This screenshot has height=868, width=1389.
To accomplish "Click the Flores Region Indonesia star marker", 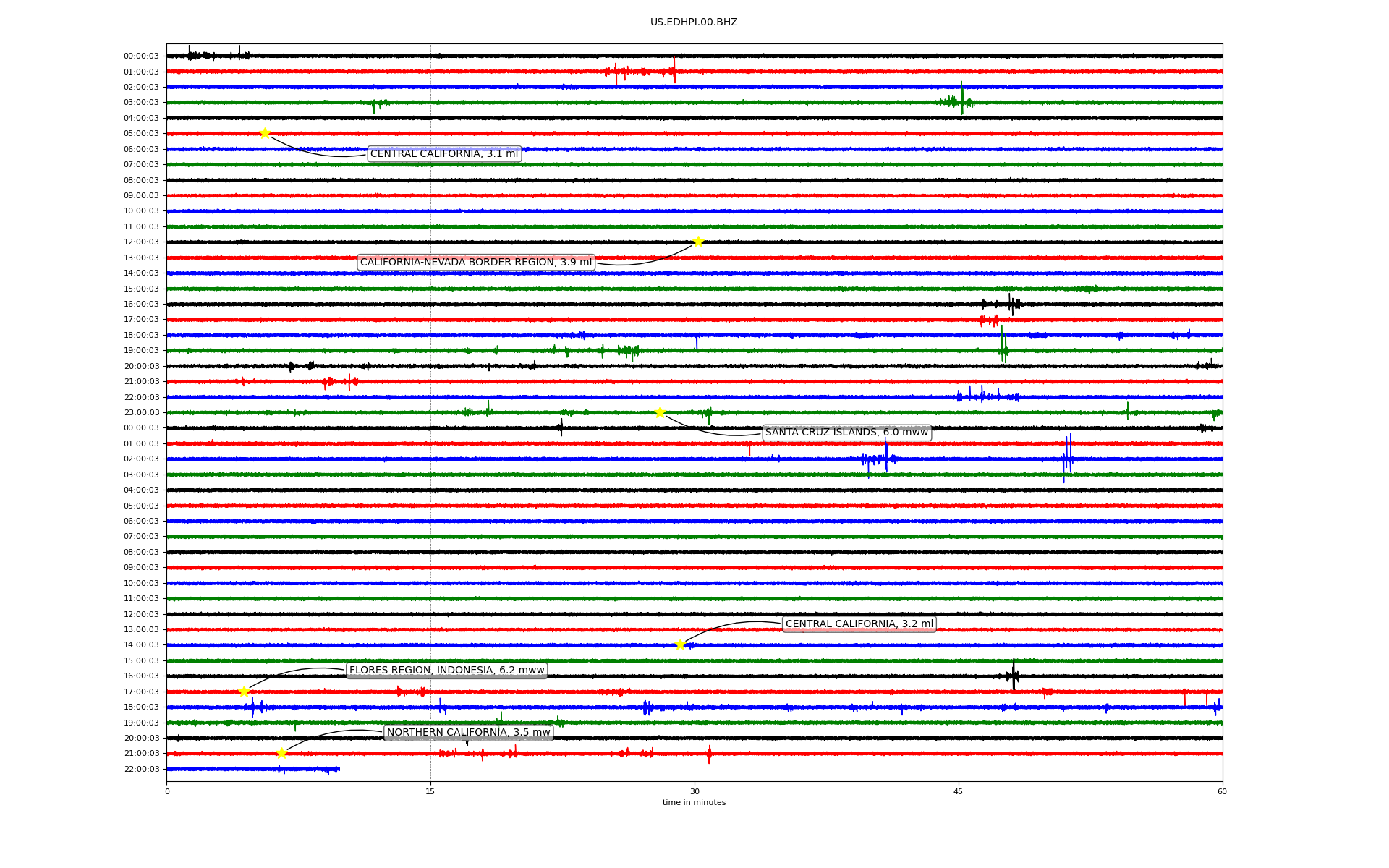I will [x=244, y=692].
